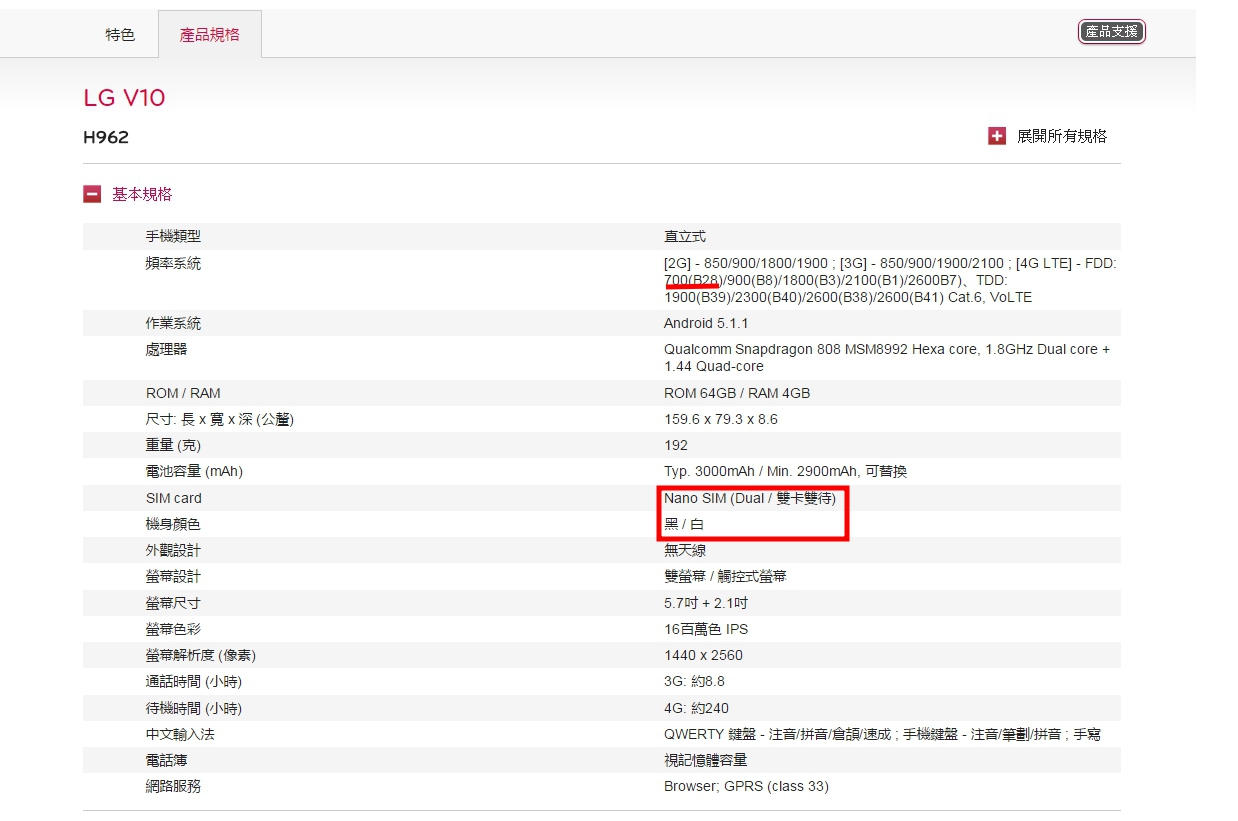
Task: Click the 直立式 value
Action: click(x=685, y=236)
